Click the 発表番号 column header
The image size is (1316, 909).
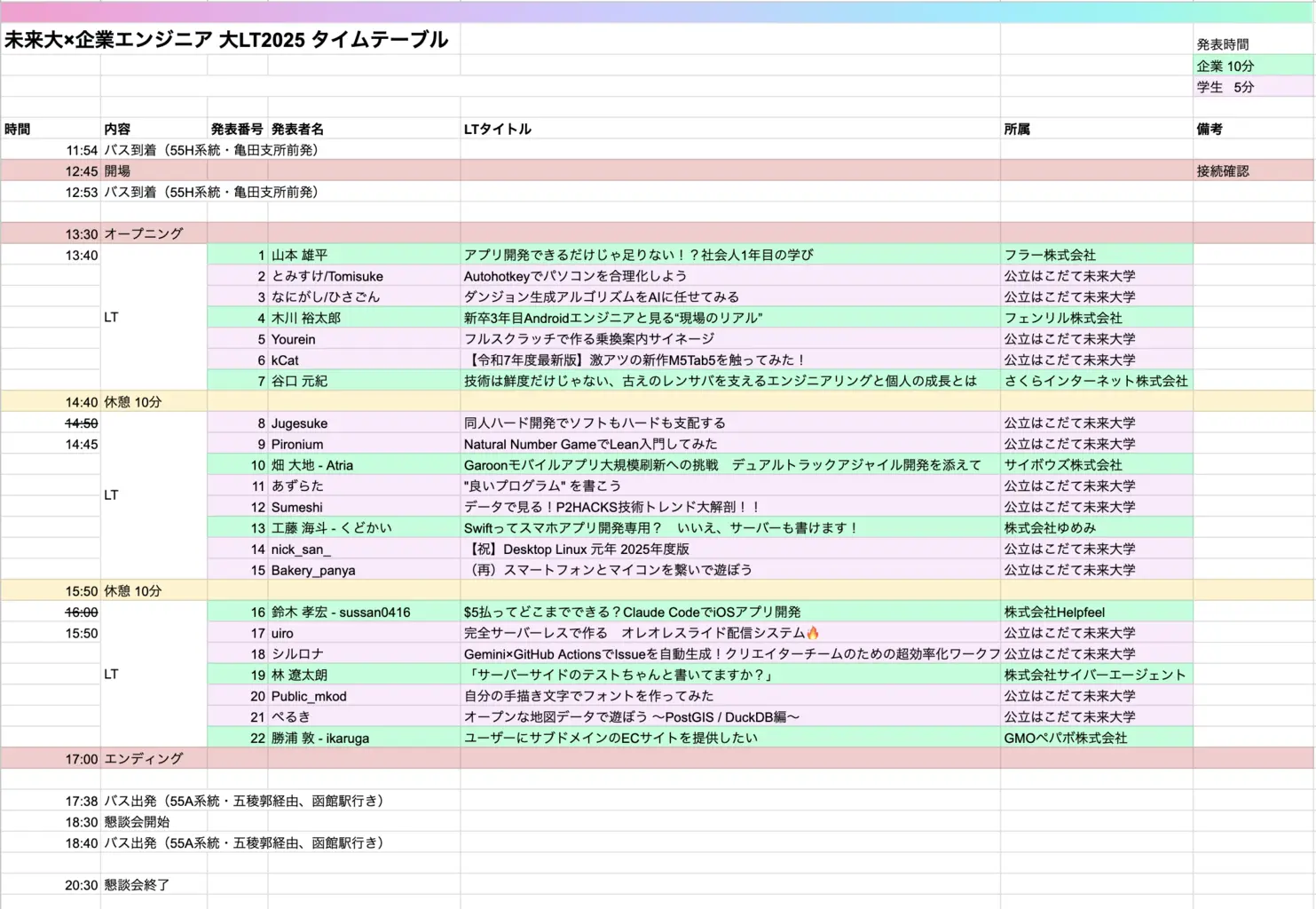pyautogui.click(x=236, y=129)
